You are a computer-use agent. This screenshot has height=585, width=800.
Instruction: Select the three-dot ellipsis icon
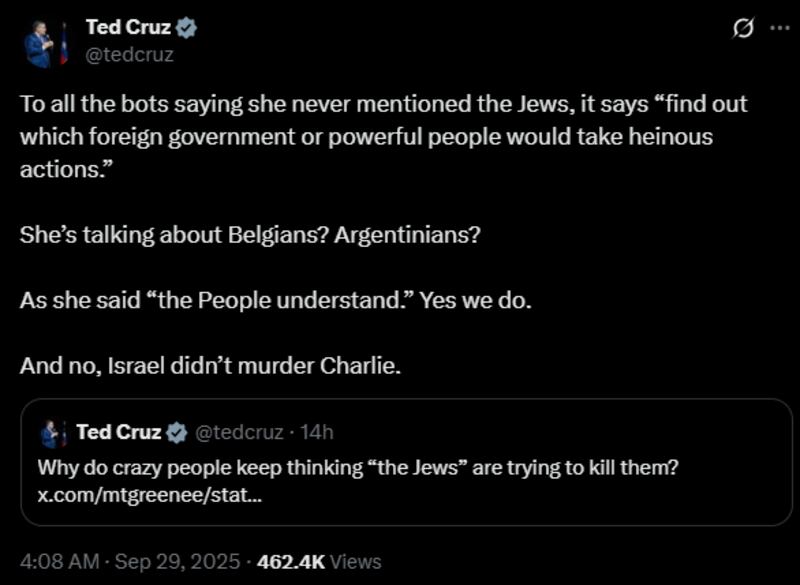(x=779, y=30)
